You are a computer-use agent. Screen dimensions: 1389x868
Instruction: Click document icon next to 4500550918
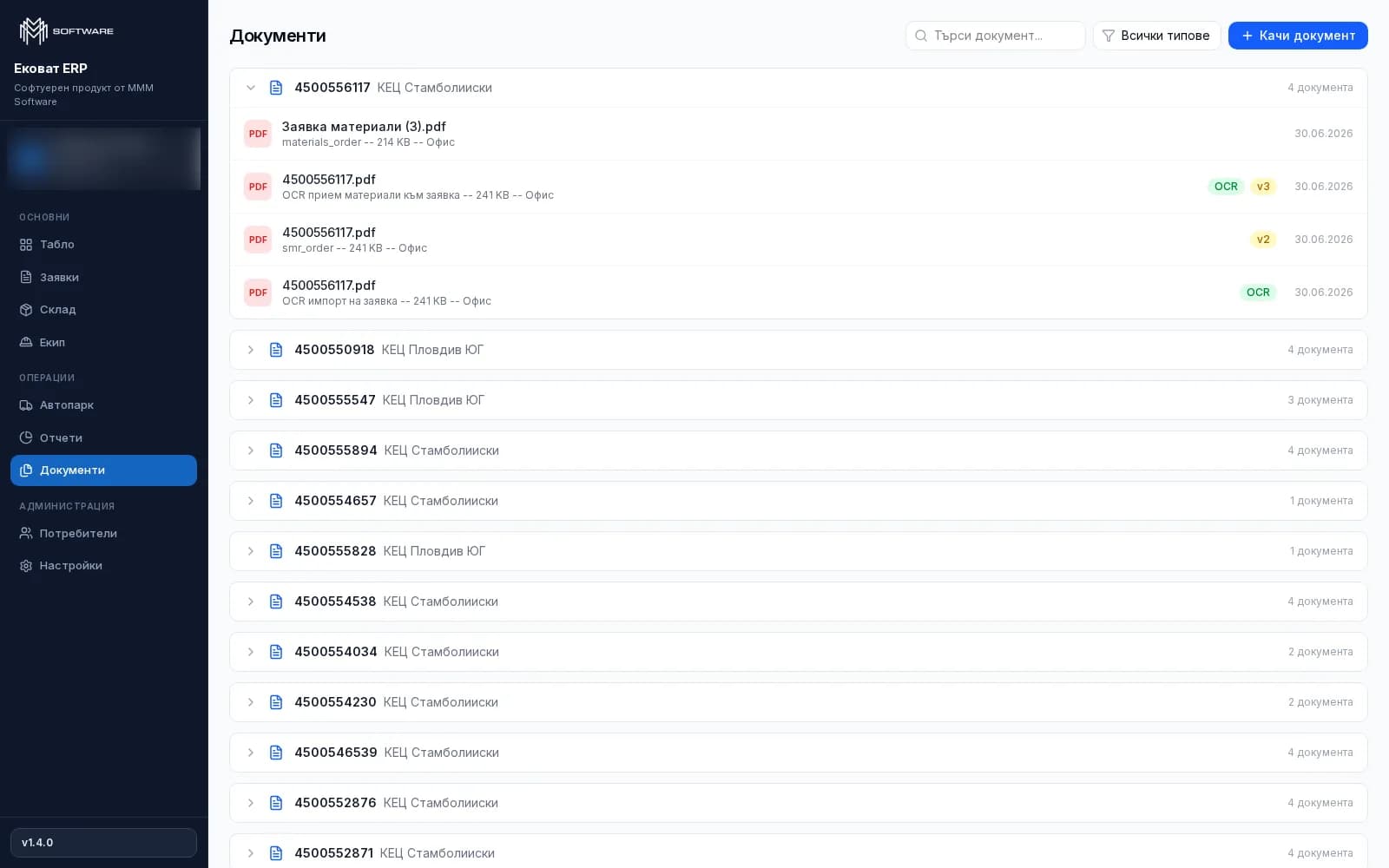tap(276, 350)
